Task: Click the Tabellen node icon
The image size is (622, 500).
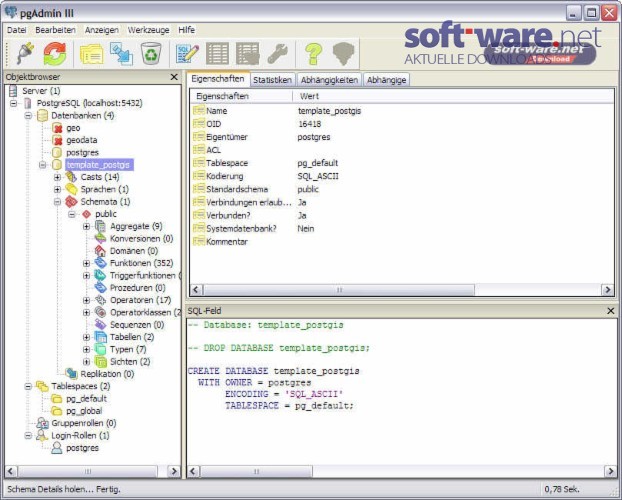Action: (100, 337)
